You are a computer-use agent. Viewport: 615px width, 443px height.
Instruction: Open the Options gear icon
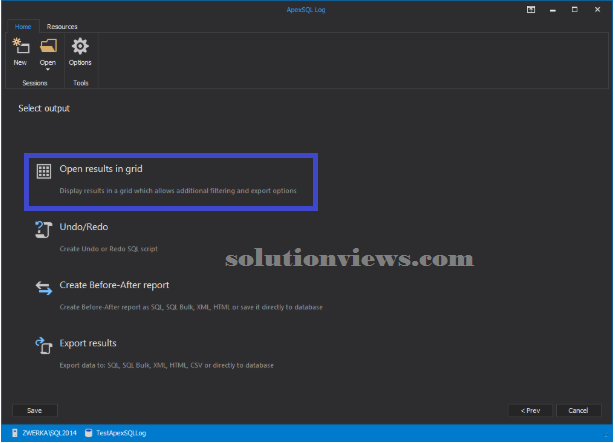coord(80,46)
